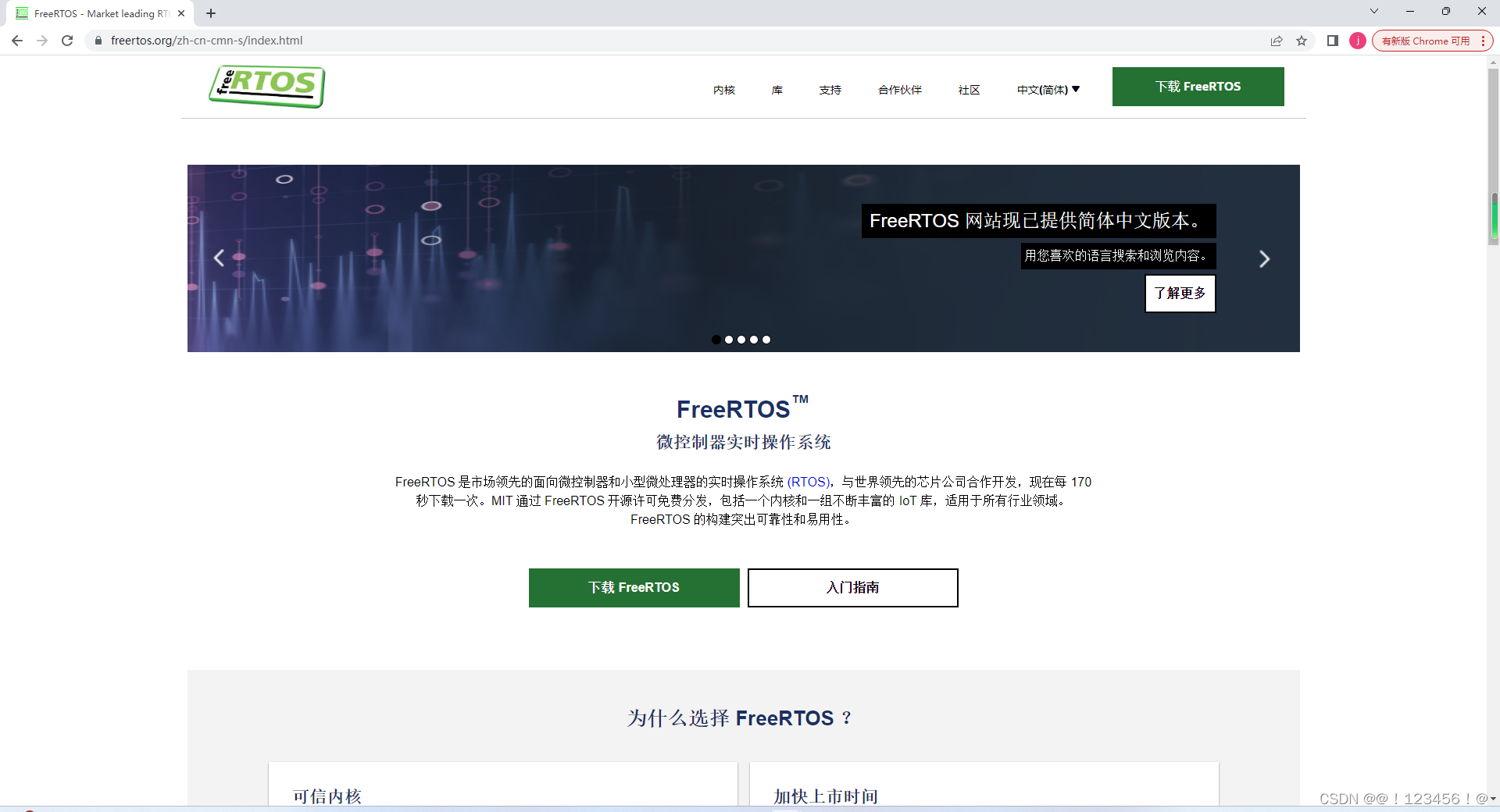This screenshot has width=1500, height=812.
Task: Bookmark page with the star icon
Action: 1302,41
